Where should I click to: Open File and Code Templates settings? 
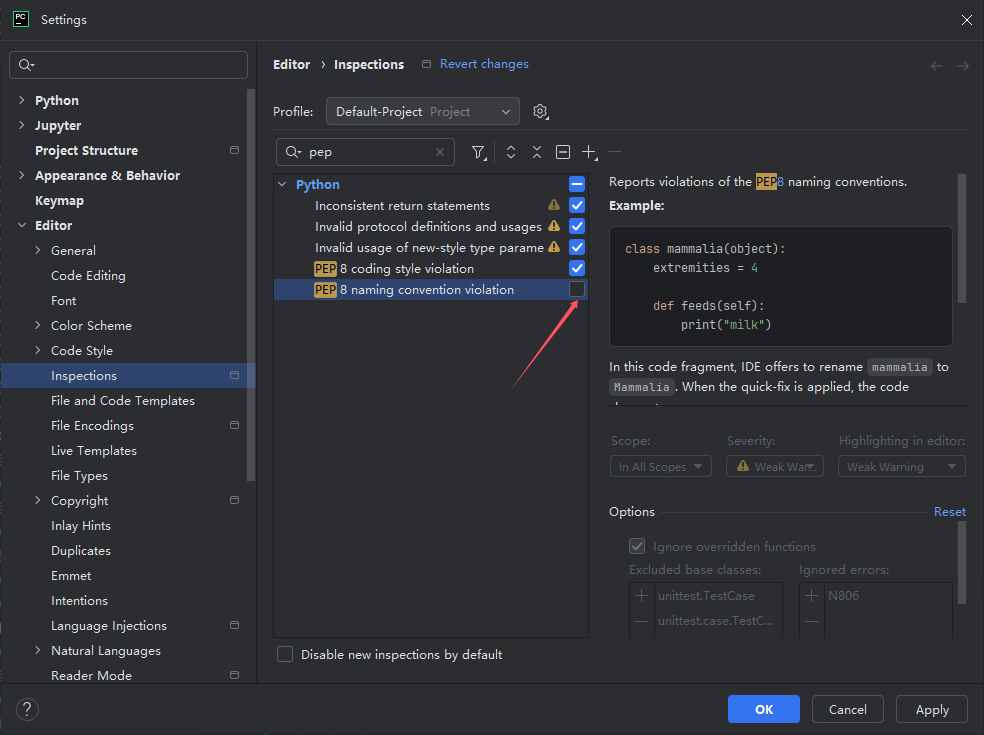click(x=123, y=401)
